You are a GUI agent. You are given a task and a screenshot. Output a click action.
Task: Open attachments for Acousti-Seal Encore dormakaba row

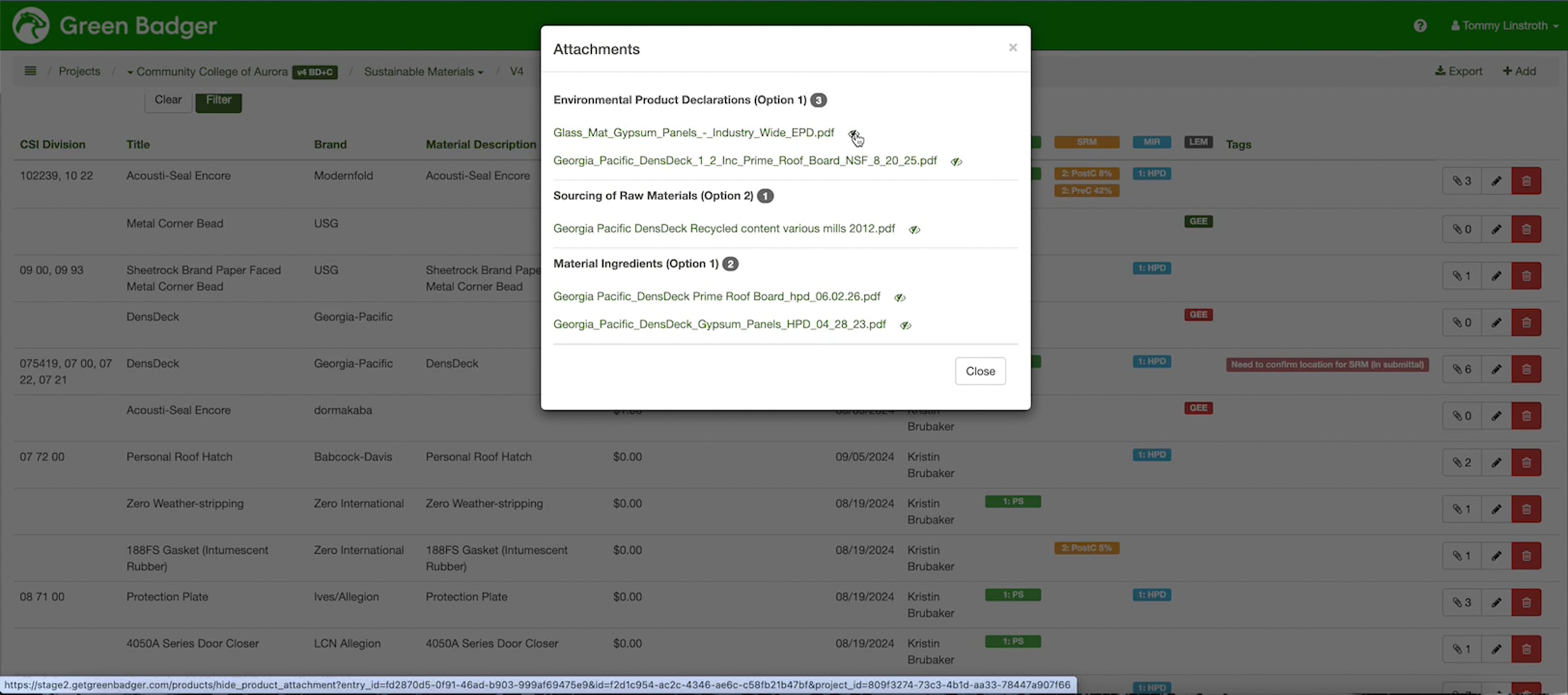(1462, 415)
